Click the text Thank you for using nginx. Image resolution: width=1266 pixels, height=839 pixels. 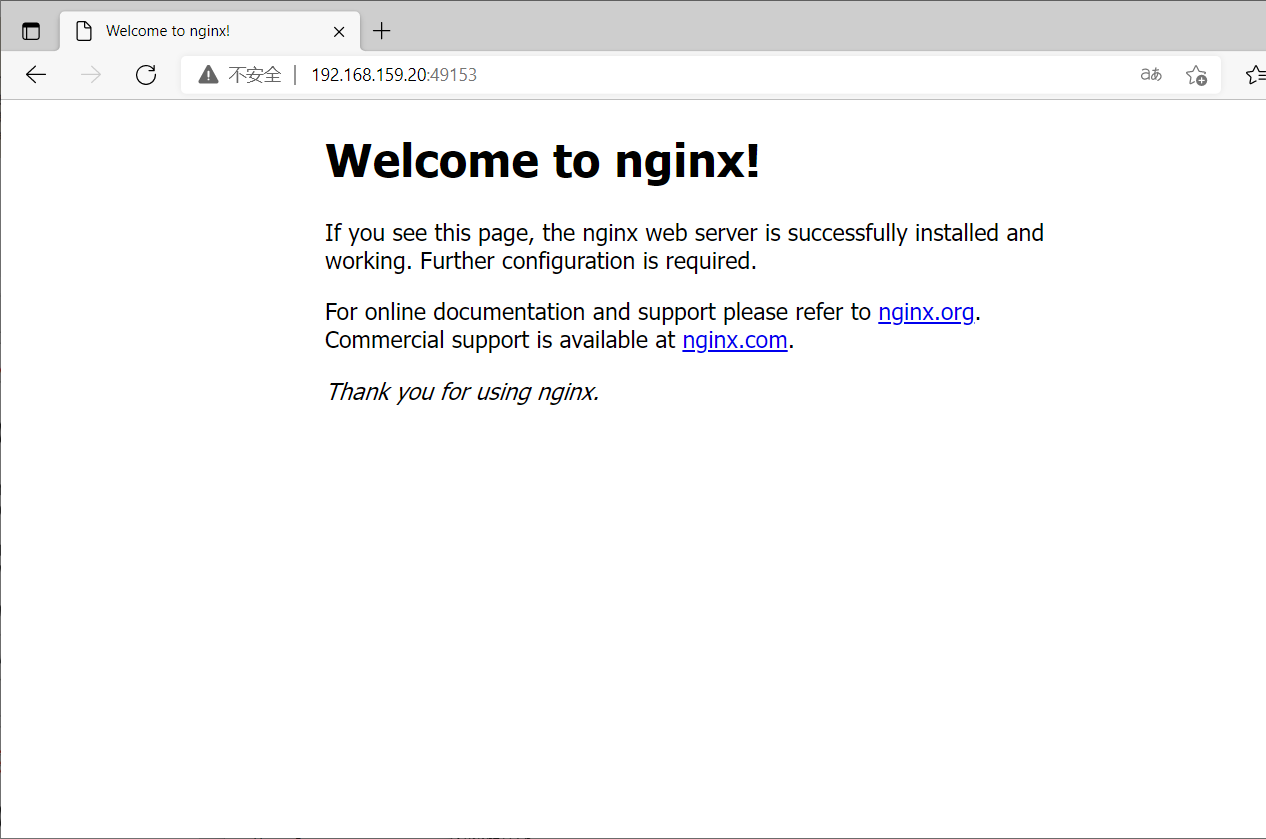(462, 391)
